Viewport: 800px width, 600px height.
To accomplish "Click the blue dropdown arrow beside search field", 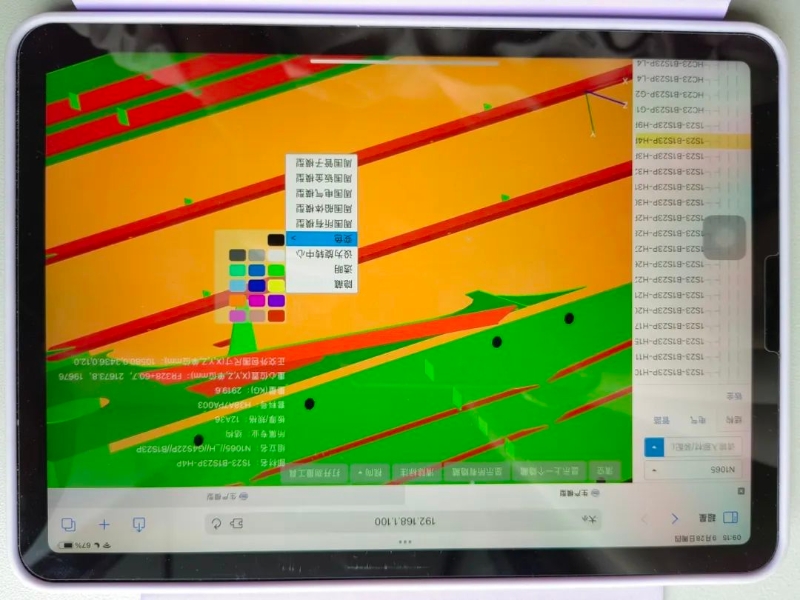I will (x=654, y=447).
